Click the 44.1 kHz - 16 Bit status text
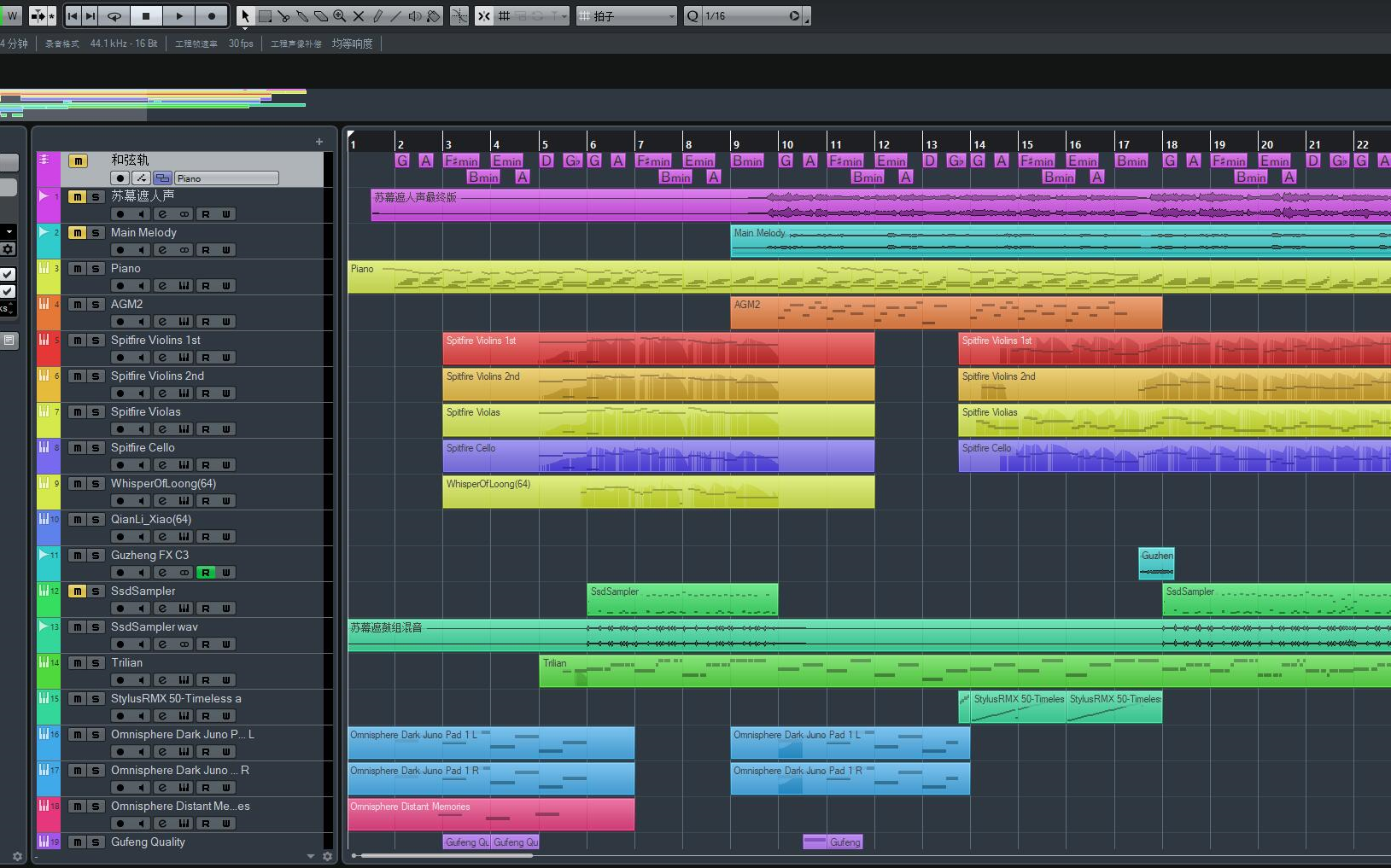The width and height of the screenshot is (1391, 868). (124, 44)
